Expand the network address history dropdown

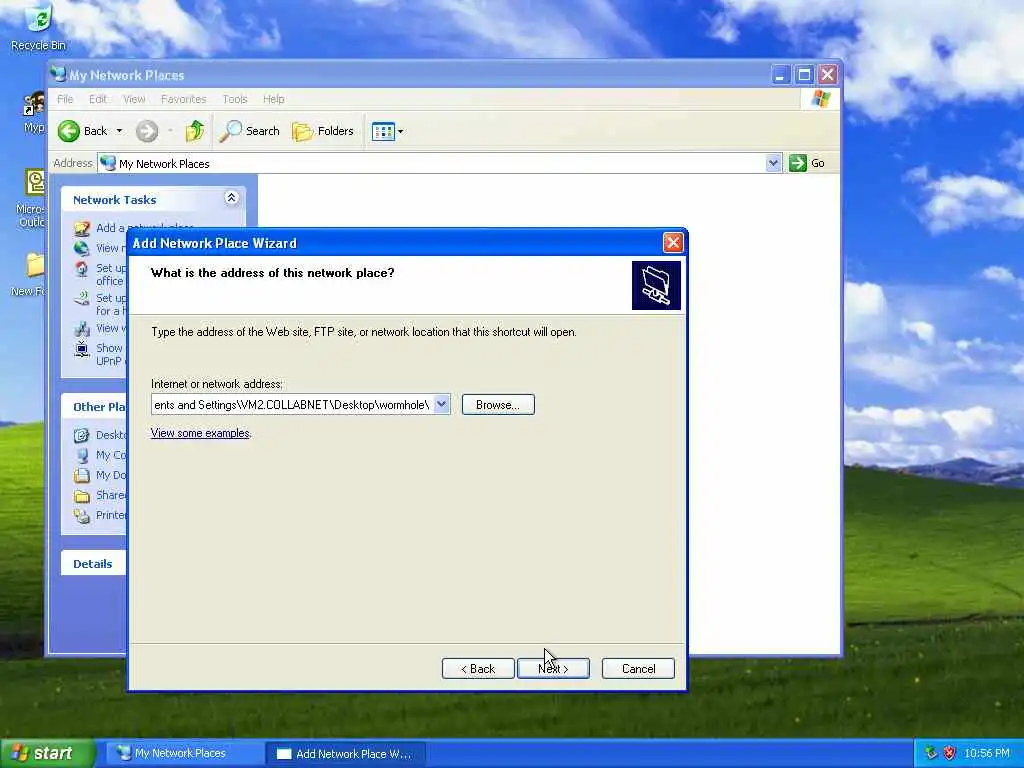[x=441, y=404]
